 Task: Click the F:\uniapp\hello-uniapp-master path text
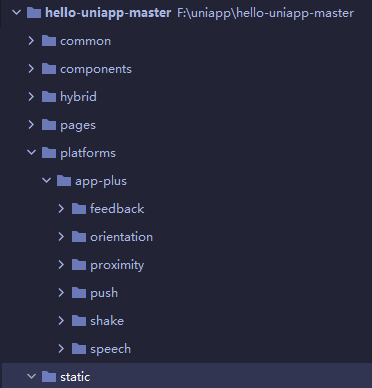[265, 14]
